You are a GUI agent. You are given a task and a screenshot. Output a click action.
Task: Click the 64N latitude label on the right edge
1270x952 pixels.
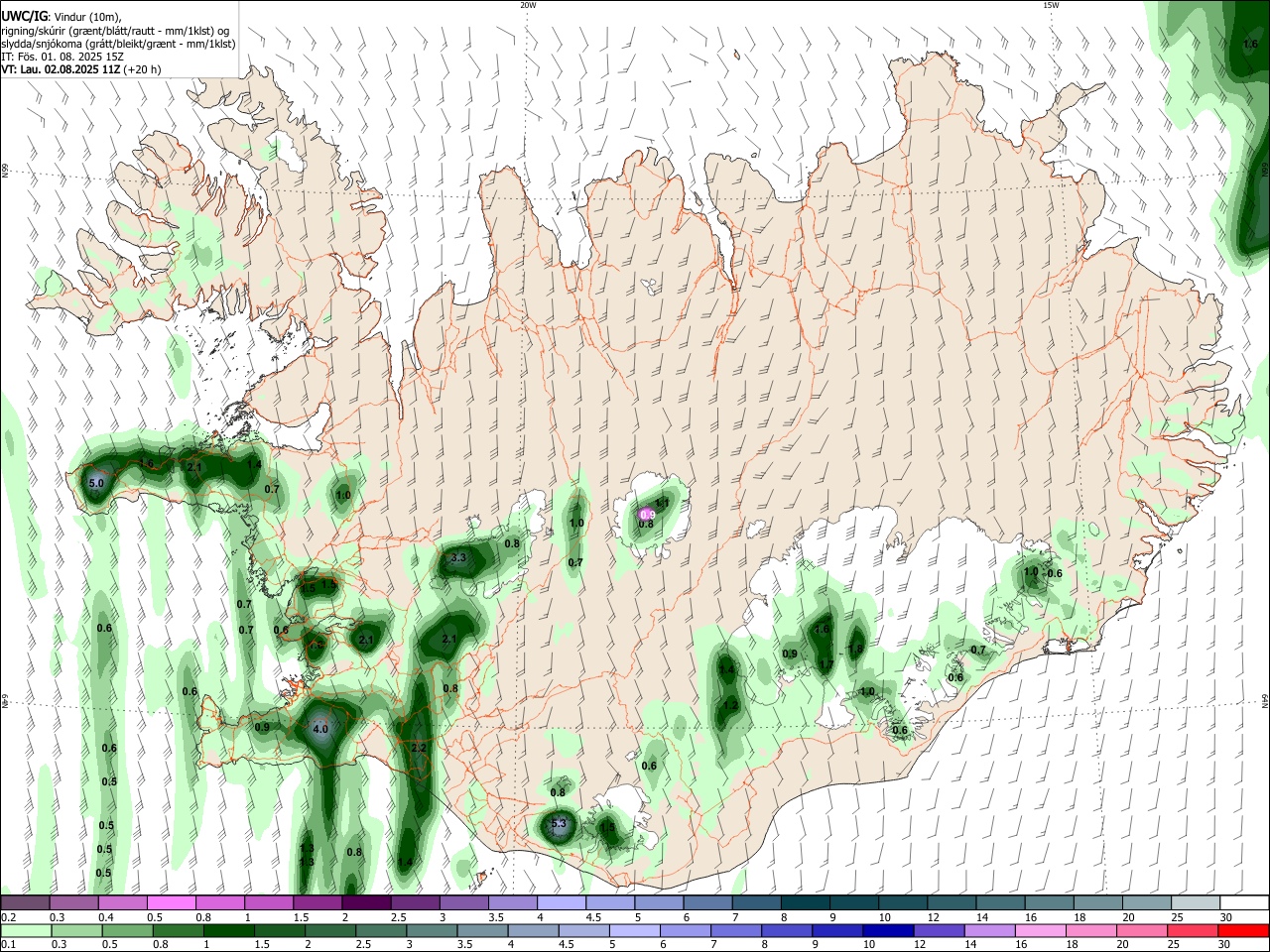tap(1265, 700)
